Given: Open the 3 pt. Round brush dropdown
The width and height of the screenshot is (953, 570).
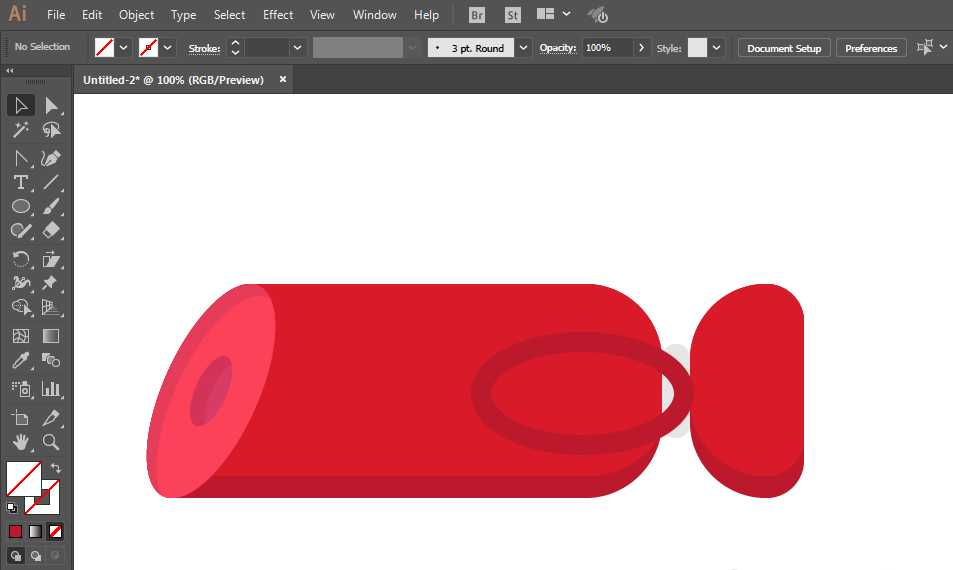Looking at the screenshot, I should coord(523,47).
